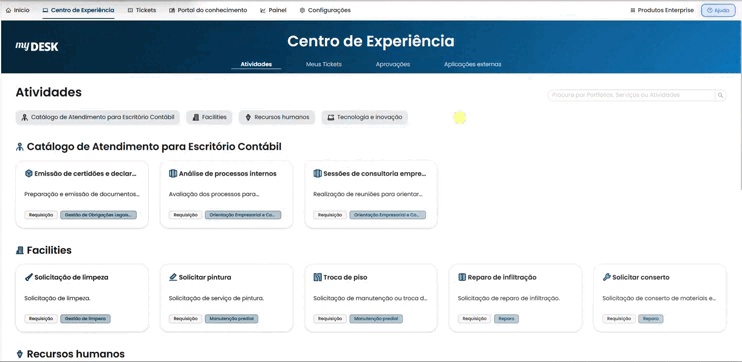Click the Análise de processos internos icon

tap(173, 174)
